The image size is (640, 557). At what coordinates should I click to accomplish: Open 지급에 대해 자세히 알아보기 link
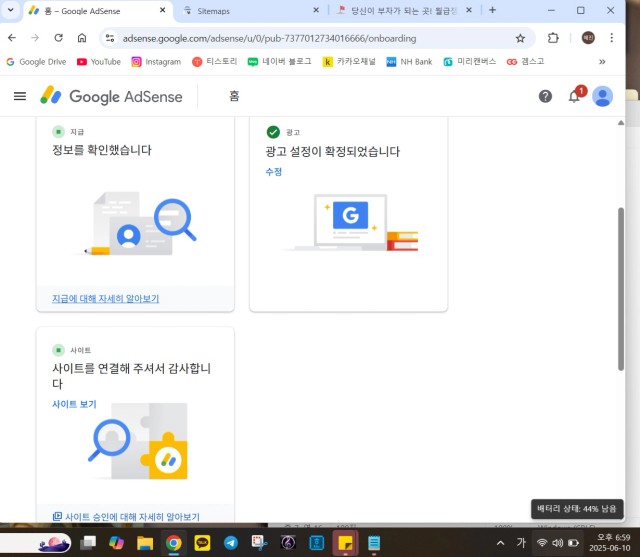pyautogui.click(x=105, y=299)
